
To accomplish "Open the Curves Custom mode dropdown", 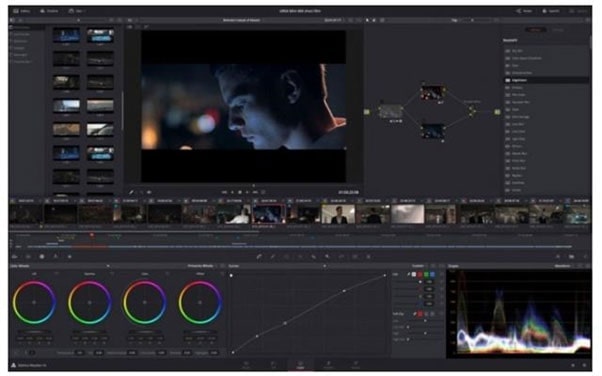I will pos(420,266).
